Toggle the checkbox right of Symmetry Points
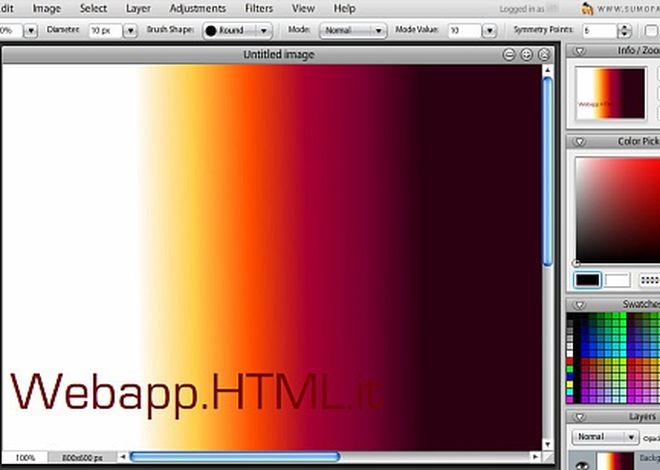This screenshot has width=660, height=470. tap(651, 31)
